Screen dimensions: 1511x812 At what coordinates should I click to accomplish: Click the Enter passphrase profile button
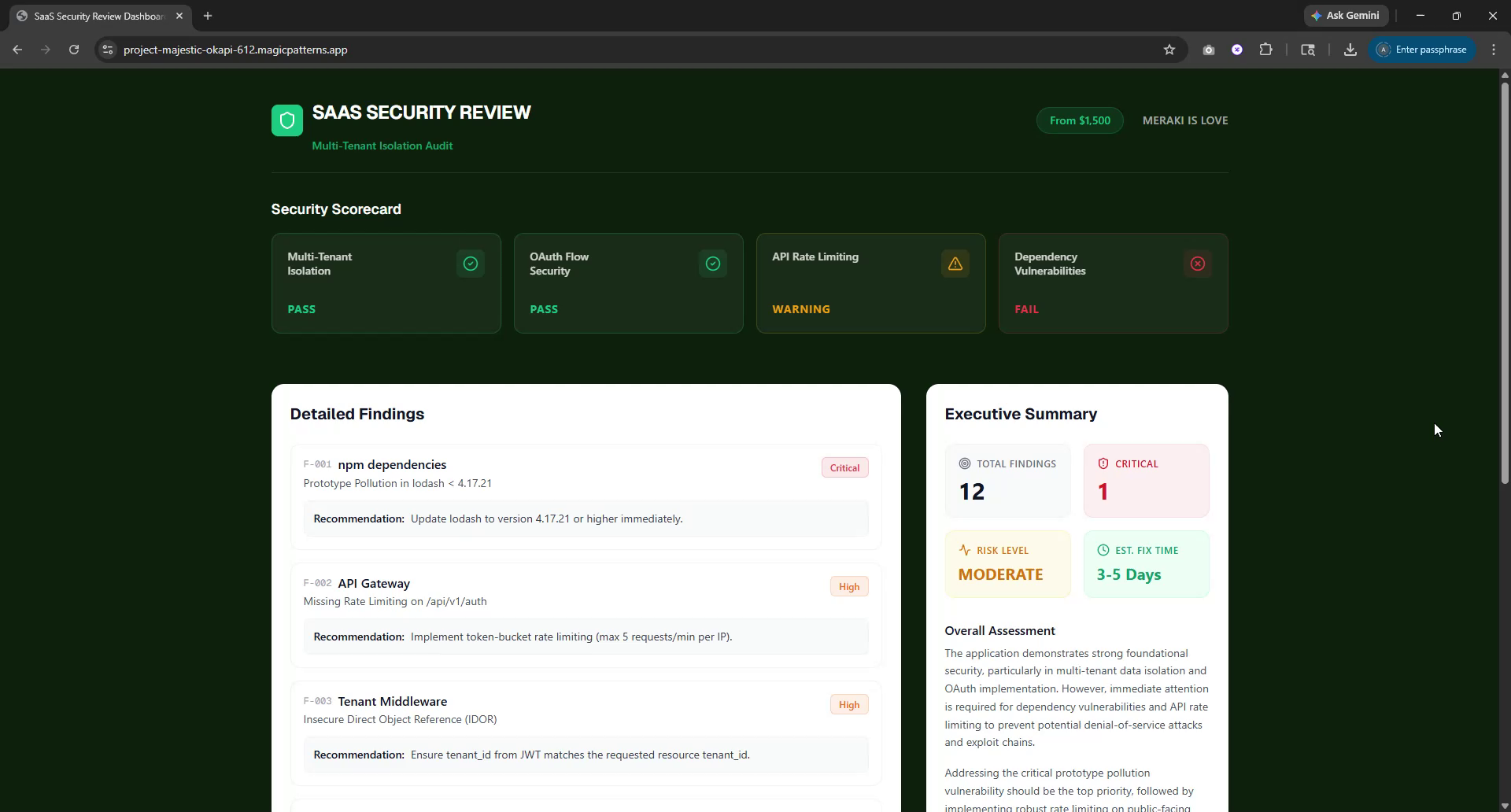click(x=1422, y=50)
